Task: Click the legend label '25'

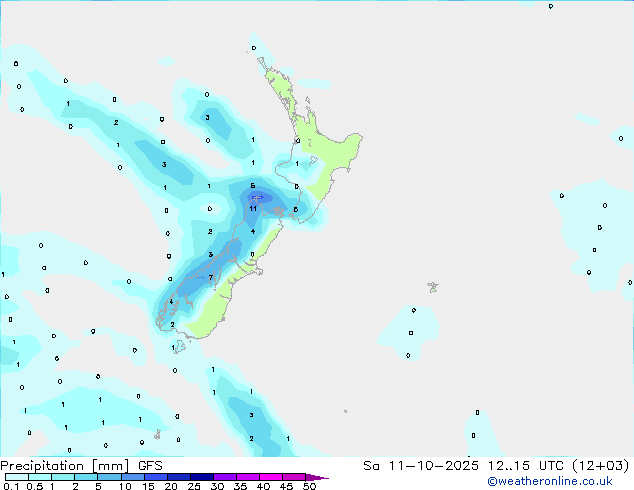Action: point(194,486)
